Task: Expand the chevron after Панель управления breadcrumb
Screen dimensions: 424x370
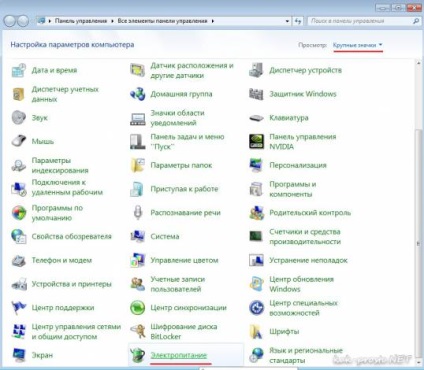Action: tap(112, 21)
